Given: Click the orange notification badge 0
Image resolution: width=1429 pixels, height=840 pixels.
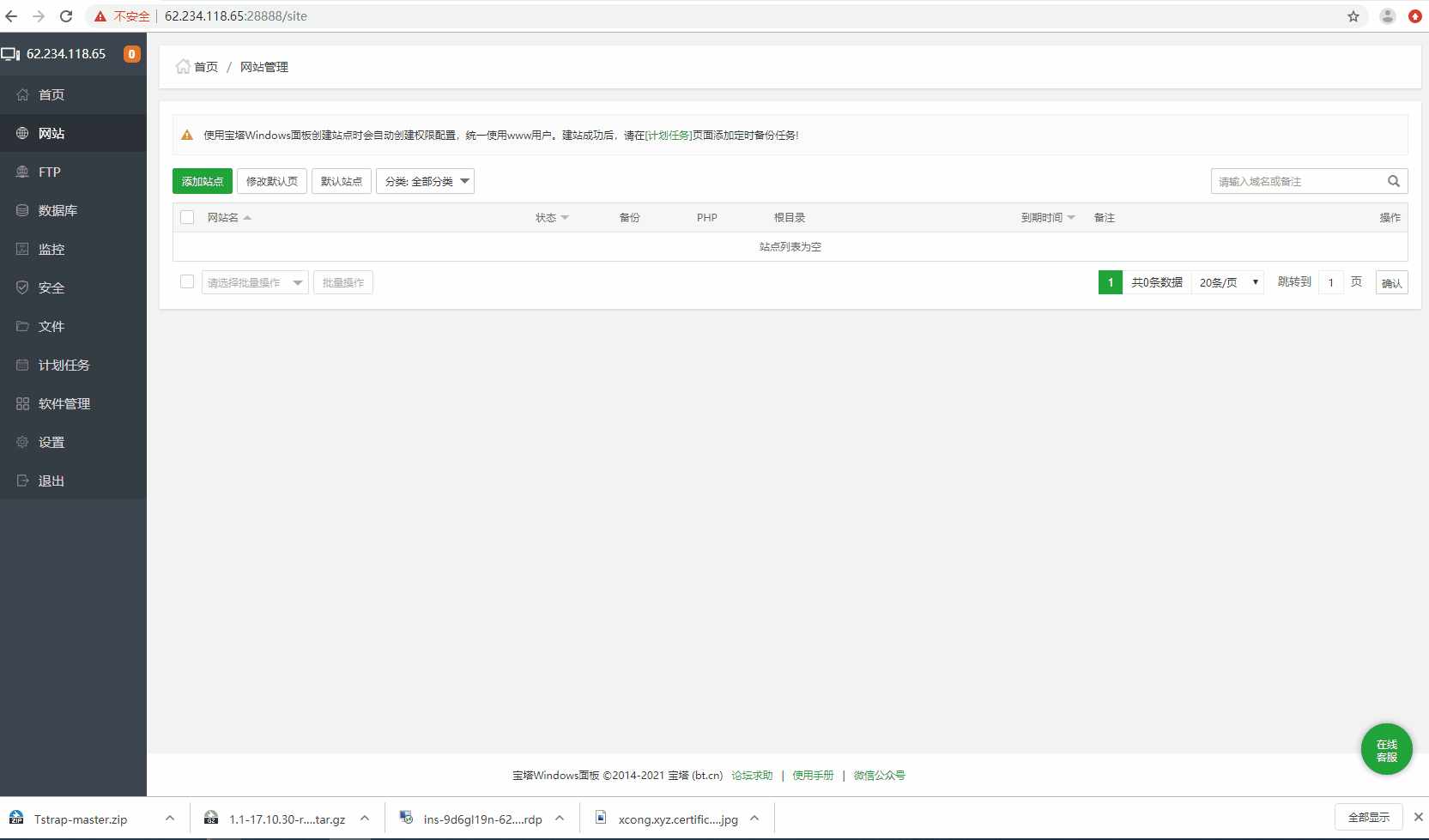Looking at the screenshot, I should point(131,54).
